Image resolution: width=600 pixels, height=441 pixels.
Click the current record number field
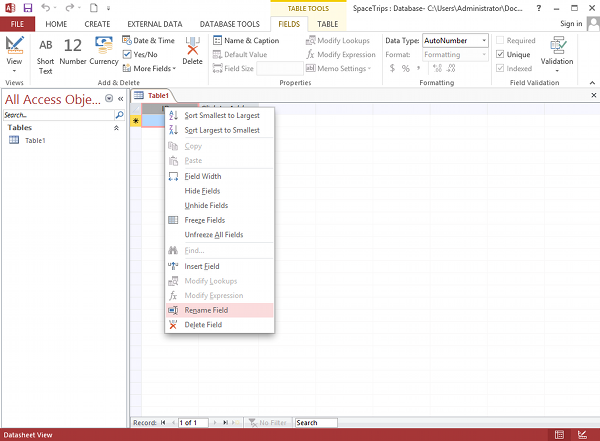[x=193, y=422]
